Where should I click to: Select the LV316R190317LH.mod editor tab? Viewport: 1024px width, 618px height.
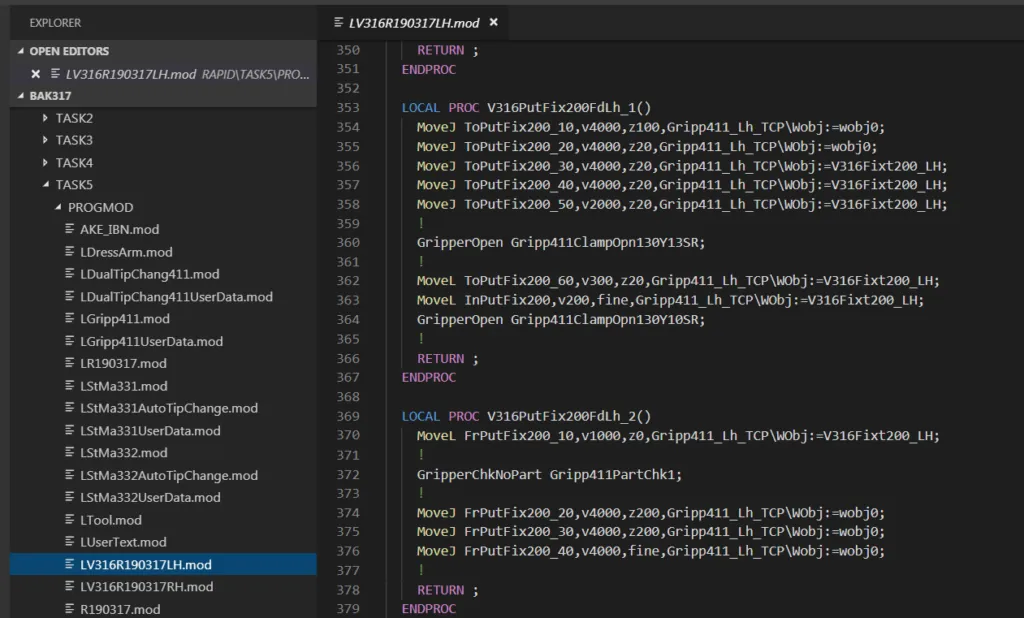point(414,23)
